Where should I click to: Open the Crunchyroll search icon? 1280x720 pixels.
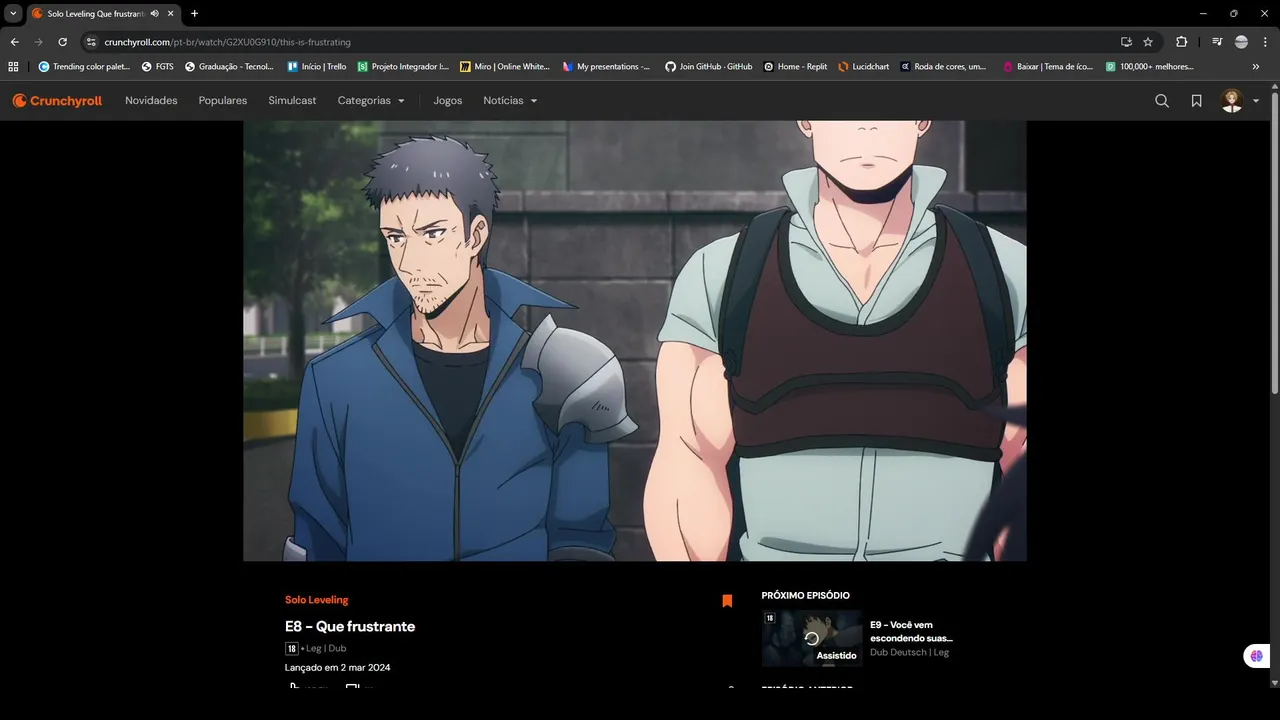[x=1162, y=101]
